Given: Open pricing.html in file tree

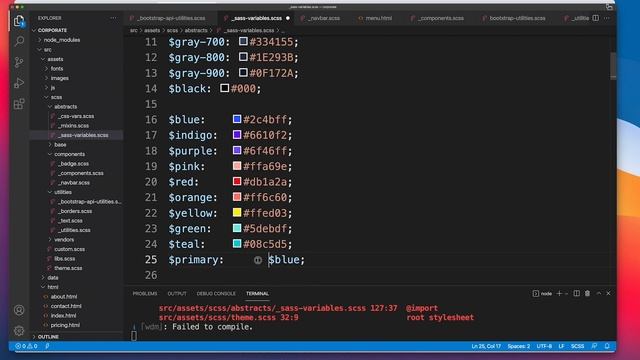Looking at the screenshot, I should click(x=65, y=325).
